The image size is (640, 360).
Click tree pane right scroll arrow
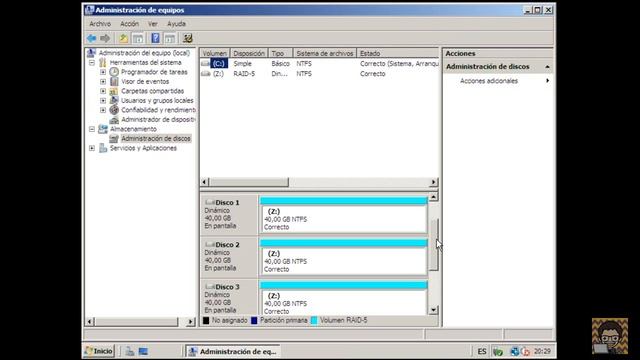190,322
